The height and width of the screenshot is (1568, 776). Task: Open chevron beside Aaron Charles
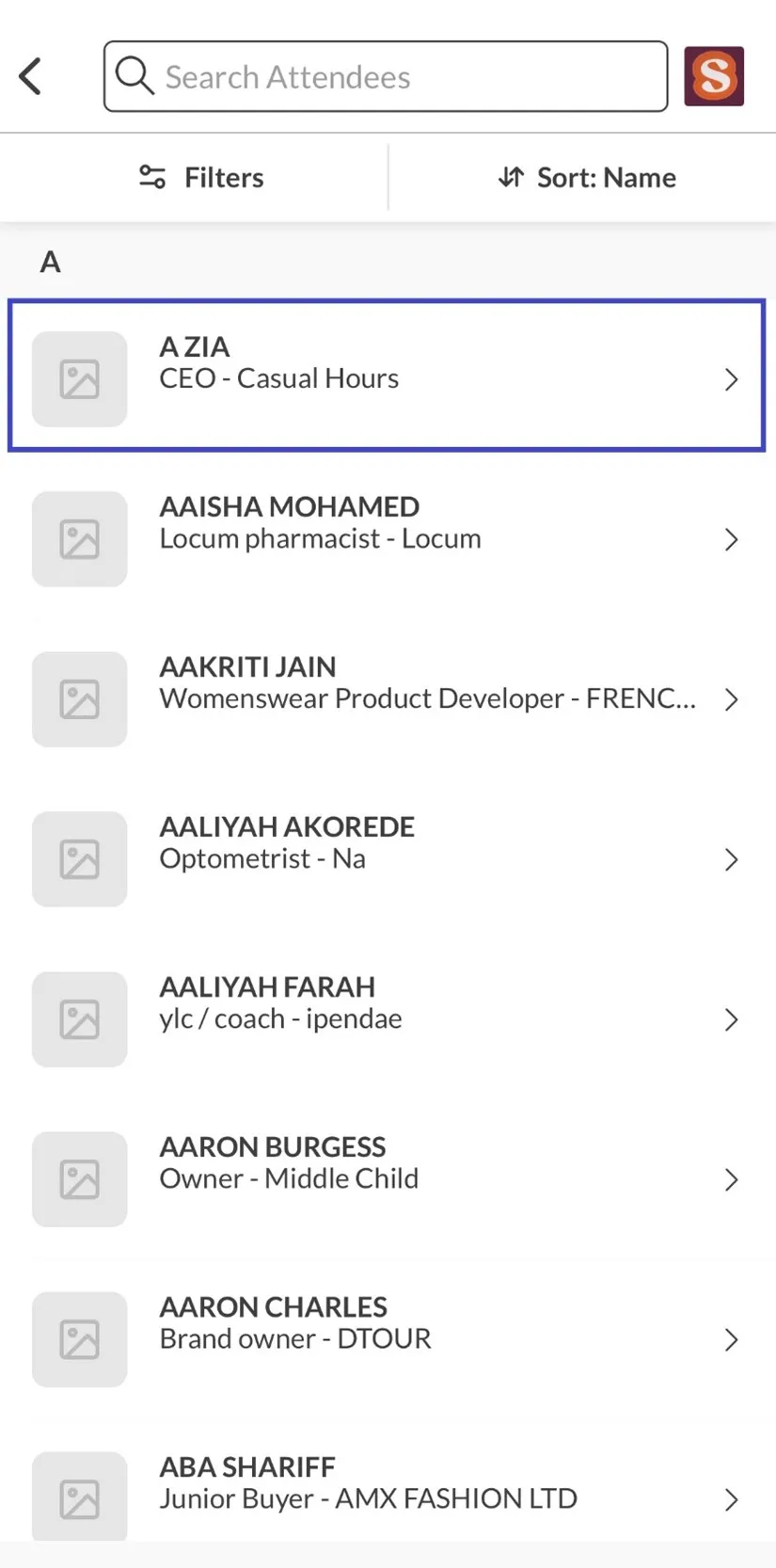click(x=731, y=1339)
